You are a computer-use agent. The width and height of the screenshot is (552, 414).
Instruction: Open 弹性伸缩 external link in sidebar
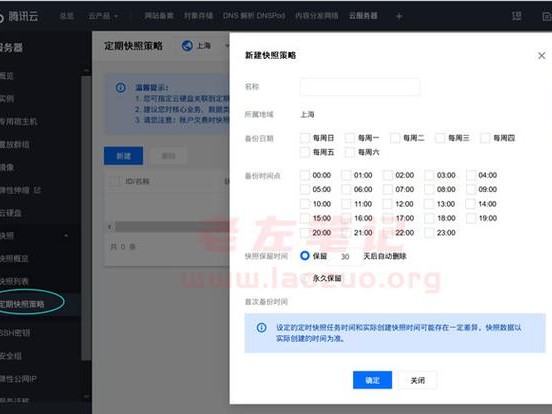(x=20, y=190)
